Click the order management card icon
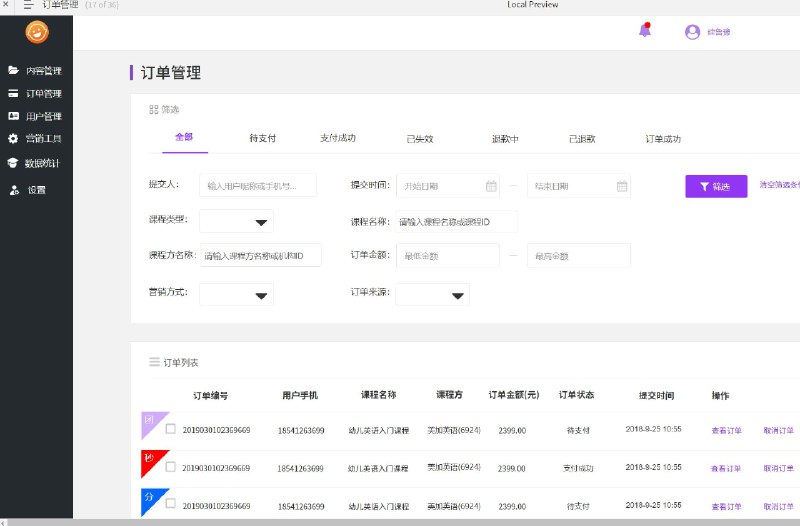 [13, 93]
